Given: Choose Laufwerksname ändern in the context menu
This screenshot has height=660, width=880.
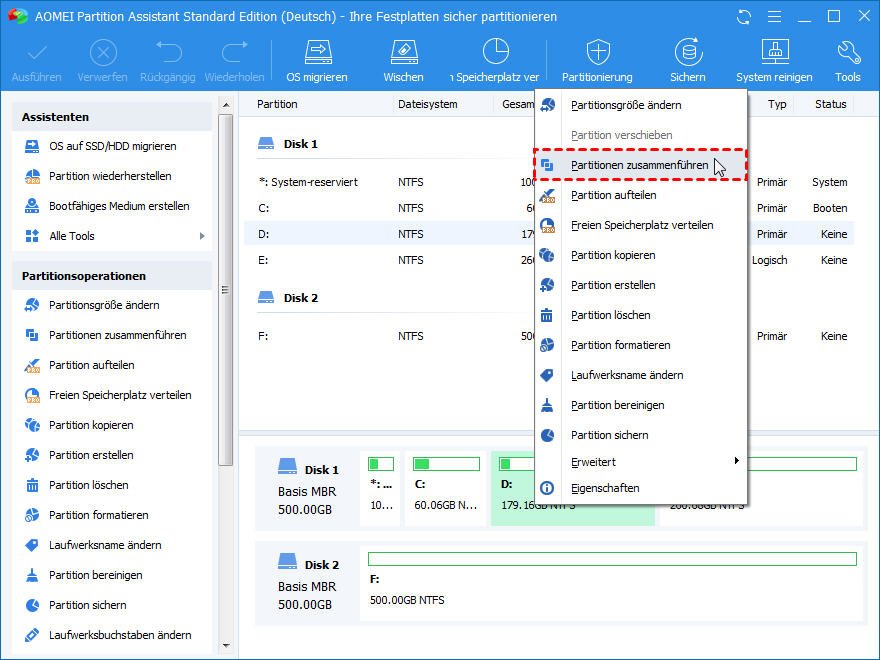Looking at the screenshot, I should pos(640,375).
